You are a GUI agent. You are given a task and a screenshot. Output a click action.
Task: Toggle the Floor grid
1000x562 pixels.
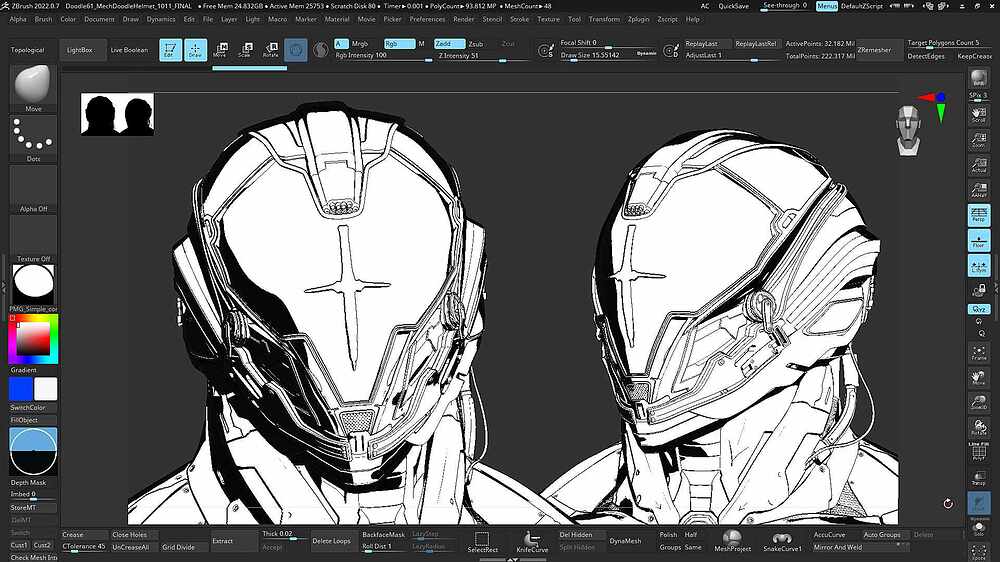(x=979, y=240)
